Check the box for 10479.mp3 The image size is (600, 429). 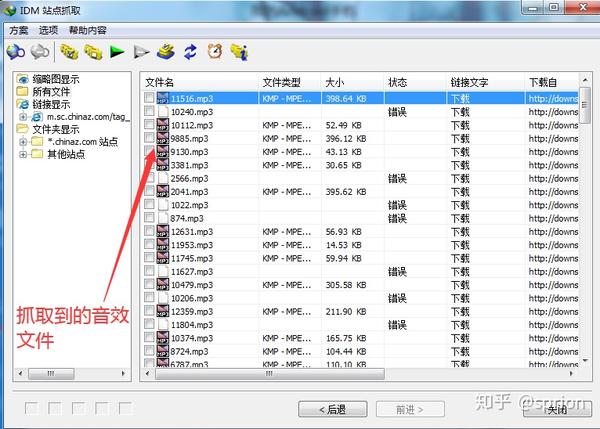[x=149, y=284]
